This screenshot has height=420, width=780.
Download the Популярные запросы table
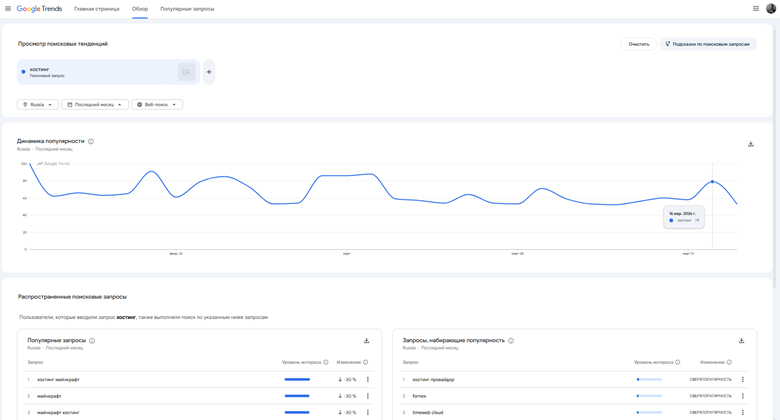367,341
